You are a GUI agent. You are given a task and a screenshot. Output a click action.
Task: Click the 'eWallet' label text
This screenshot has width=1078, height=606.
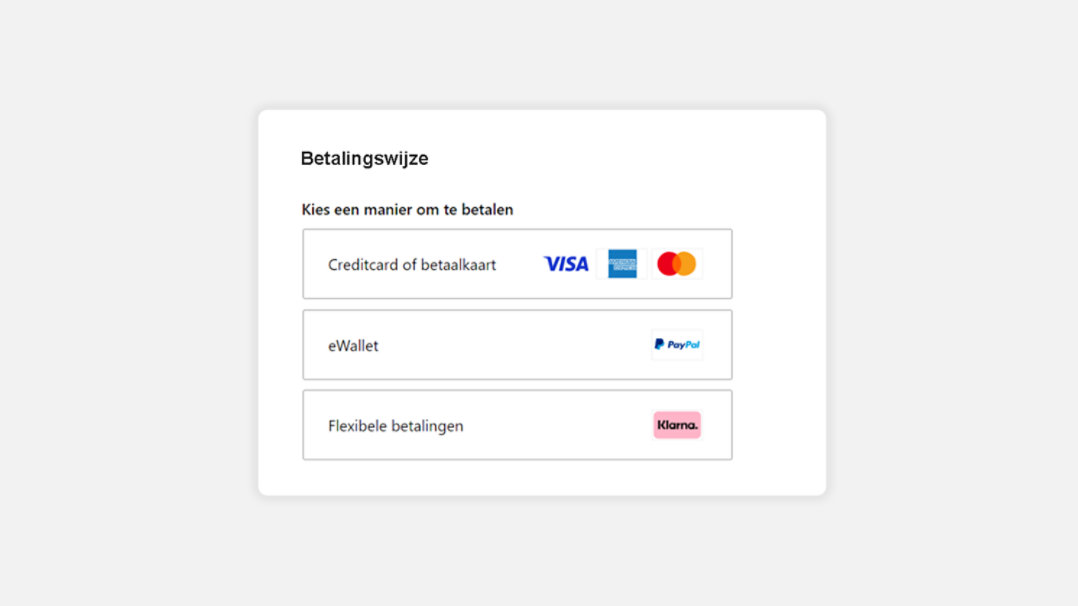[x=353, y=346]
